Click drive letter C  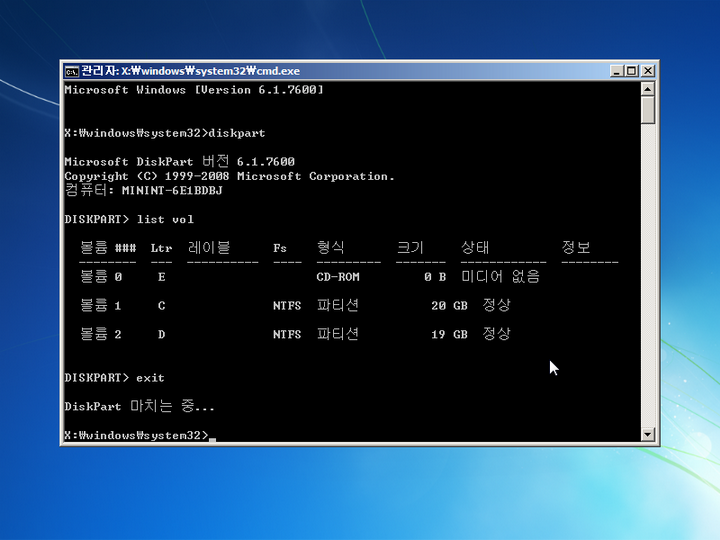coord(161,306)
